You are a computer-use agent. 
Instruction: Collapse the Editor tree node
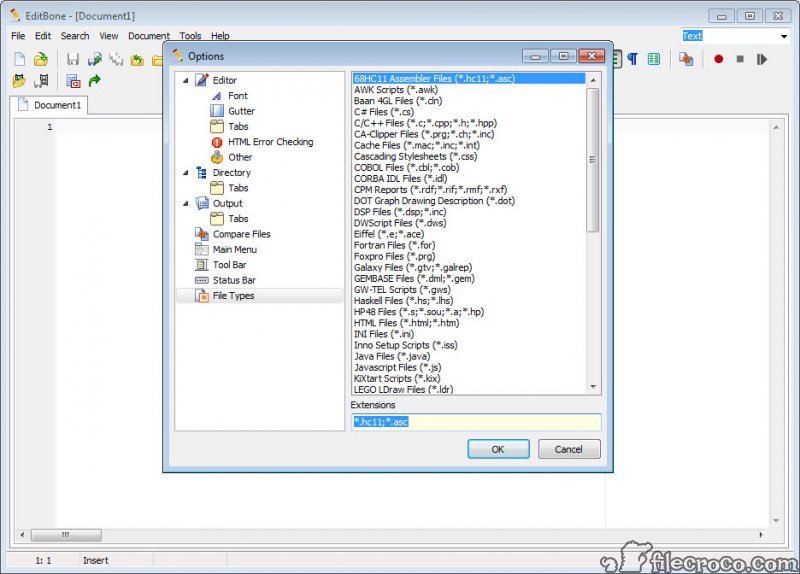point(186,80)
